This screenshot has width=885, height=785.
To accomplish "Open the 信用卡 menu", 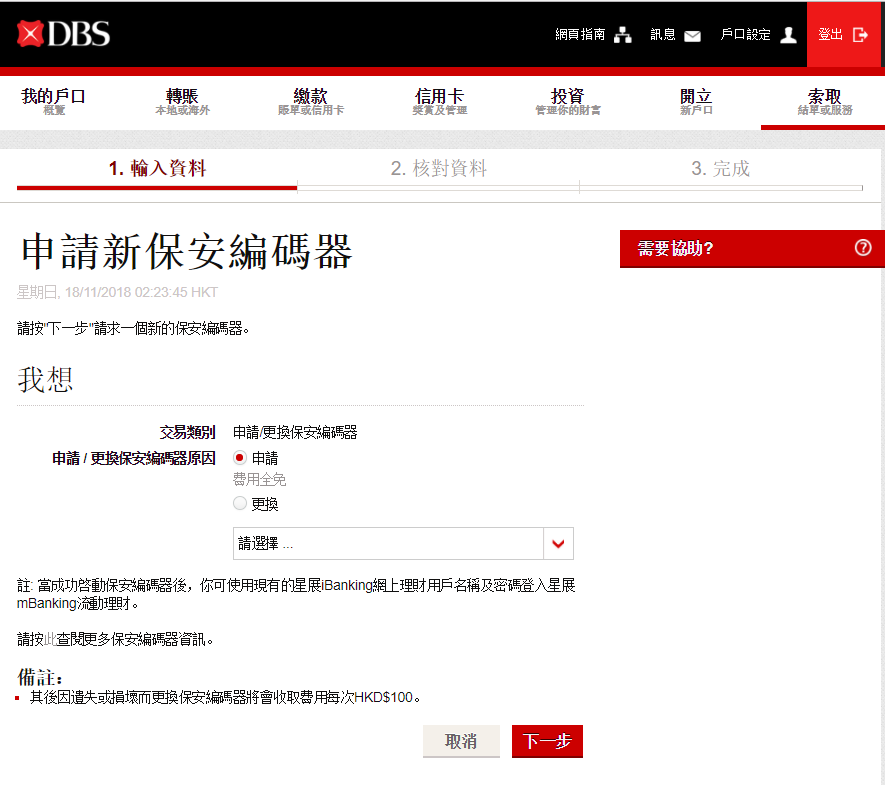I will point(439,101).
